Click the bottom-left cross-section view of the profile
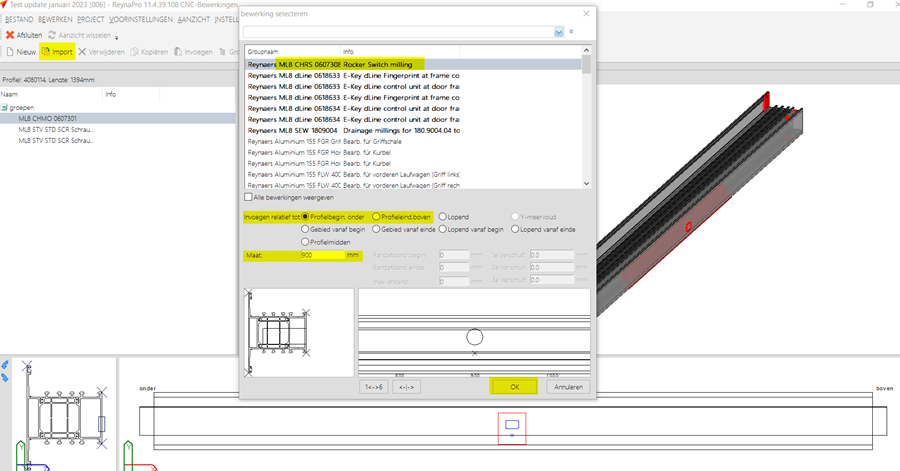The image size is (900, 471). pyautogui.click(x=63, y=413)
